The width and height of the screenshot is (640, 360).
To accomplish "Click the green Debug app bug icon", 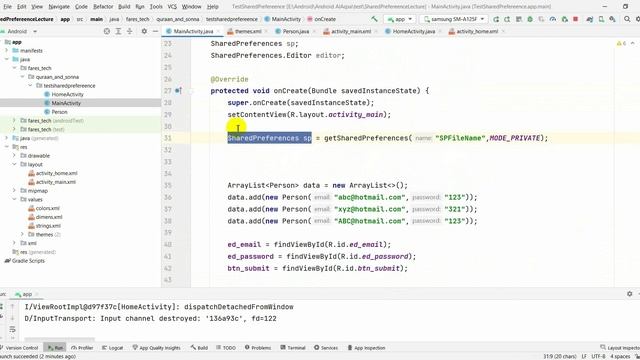I will 530,19.
